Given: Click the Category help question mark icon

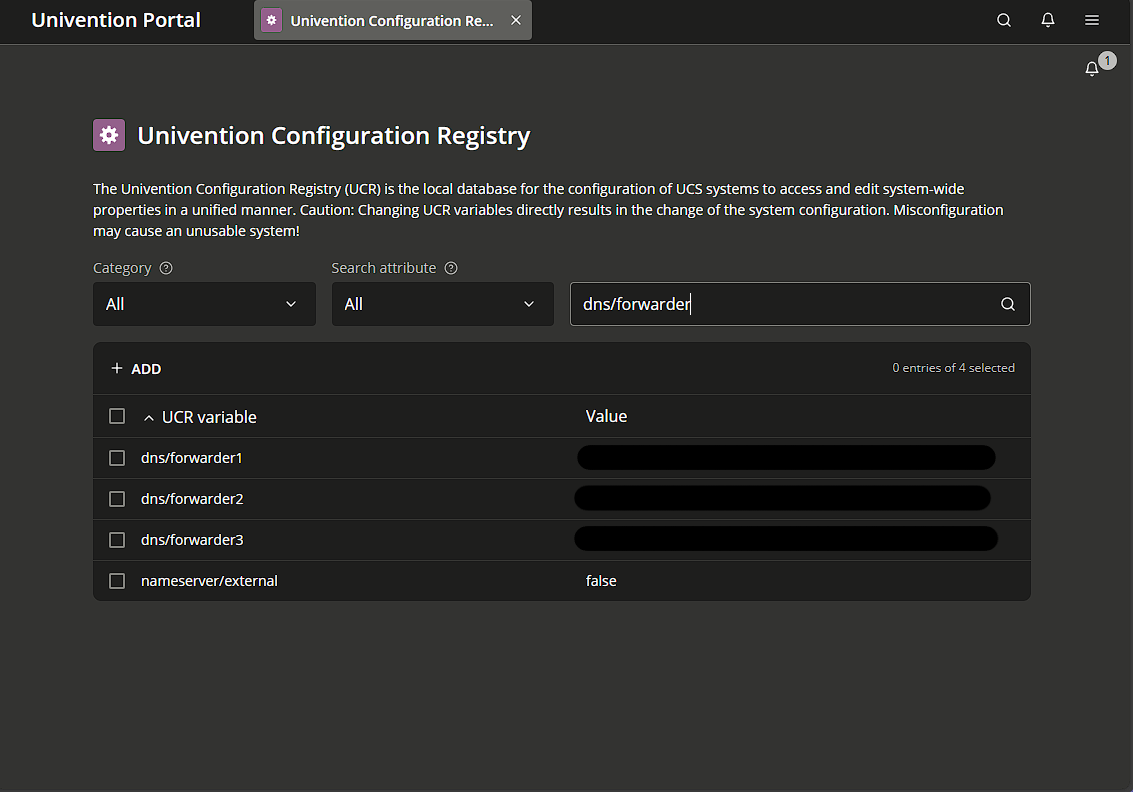Looking at the screenshot, I should click(x=166, y=268).
